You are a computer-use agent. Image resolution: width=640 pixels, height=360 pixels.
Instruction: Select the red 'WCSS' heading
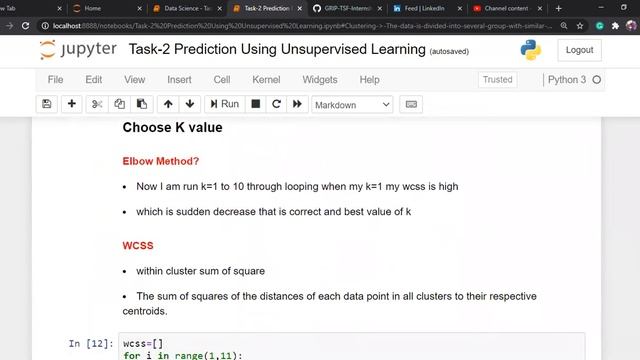138,246
